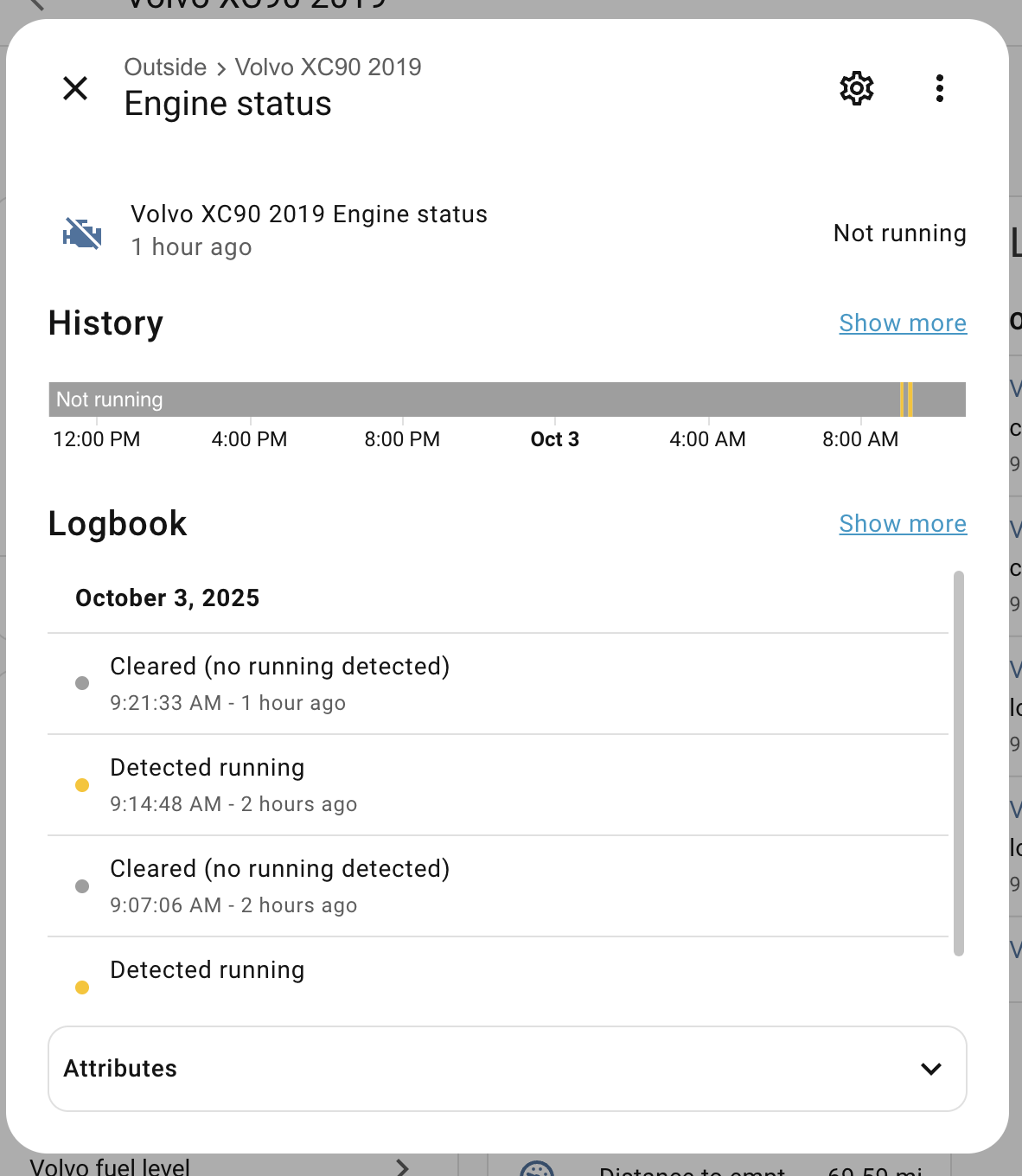Click the Volvo XC90 2019 breadcrumb
Viewport: 1022px width, 1176px height.
pyautogui.click(x=328, y=67)
